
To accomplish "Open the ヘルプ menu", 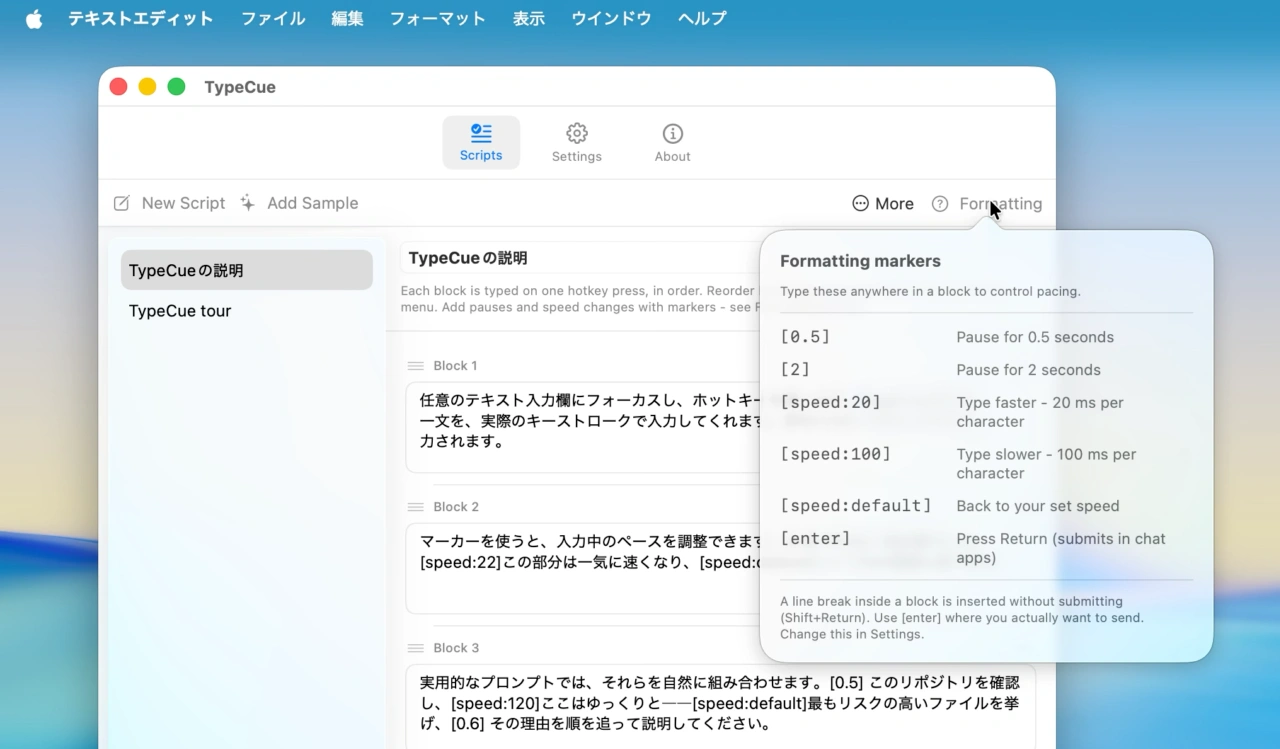I will coord(702,19).
